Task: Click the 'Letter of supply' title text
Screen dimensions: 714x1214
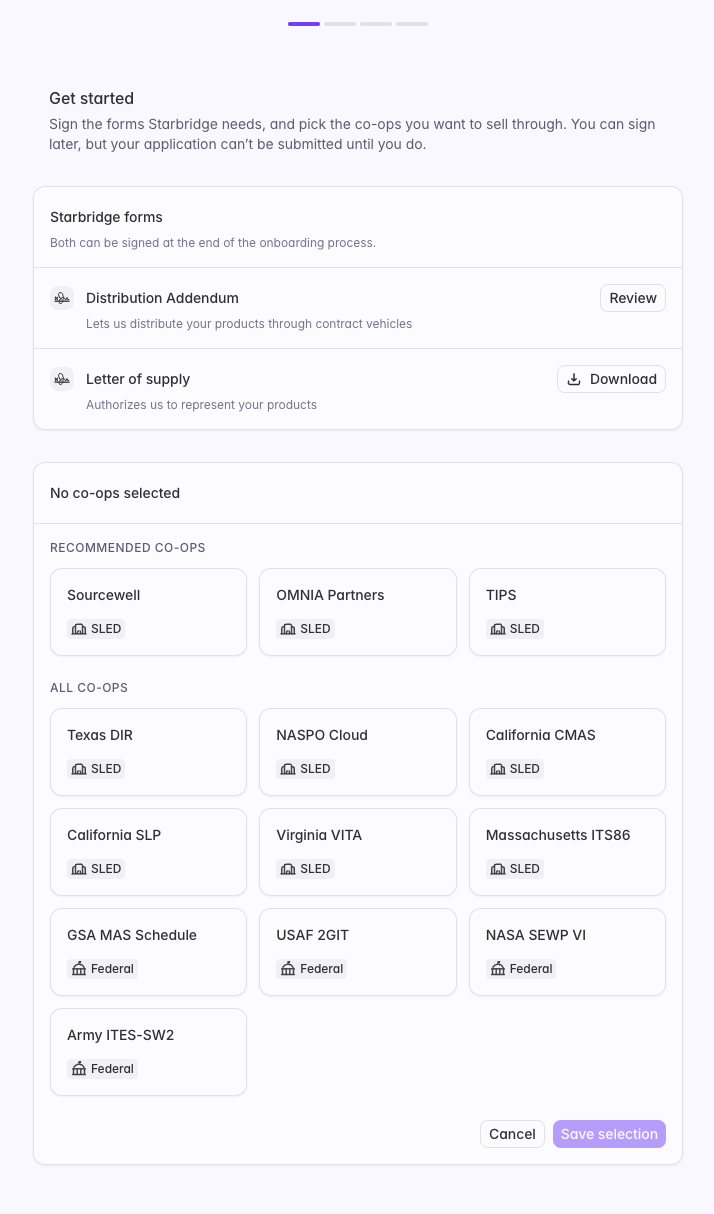Action: coord(138,379)
